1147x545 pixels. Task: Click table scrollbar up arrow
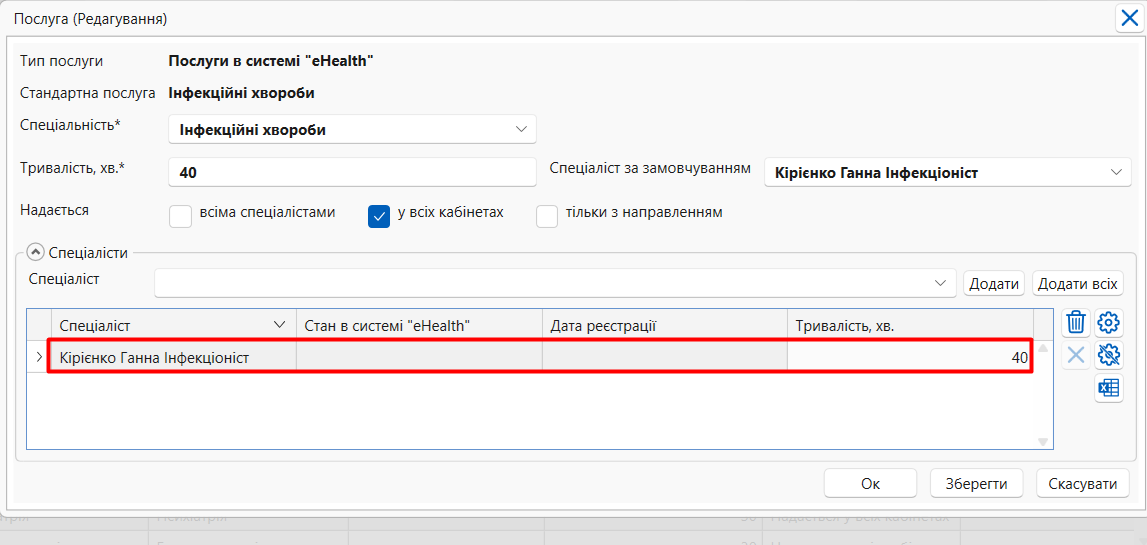point(1043,348)
